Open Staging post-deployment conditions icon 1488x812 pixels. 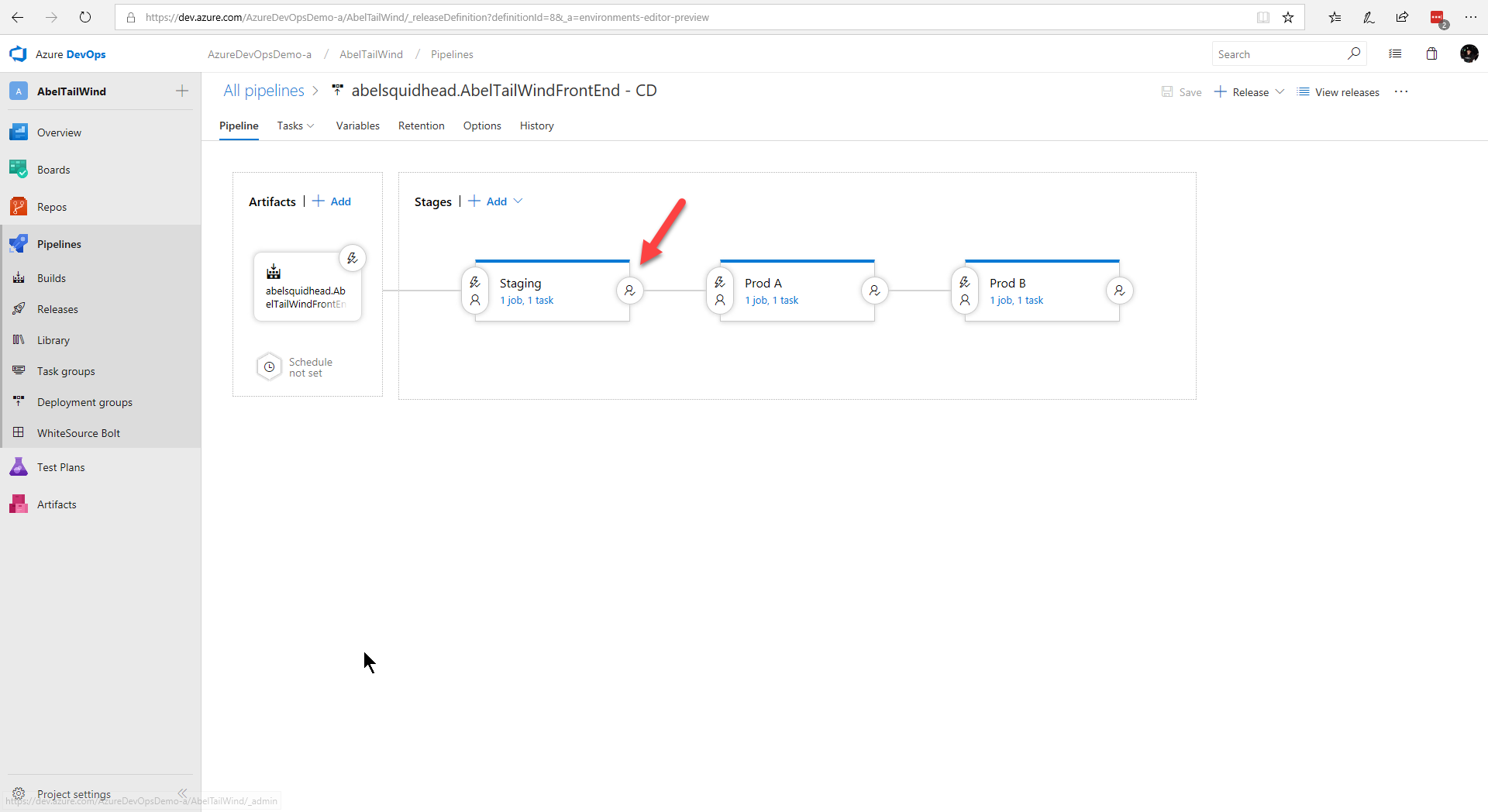pos(630,291)
